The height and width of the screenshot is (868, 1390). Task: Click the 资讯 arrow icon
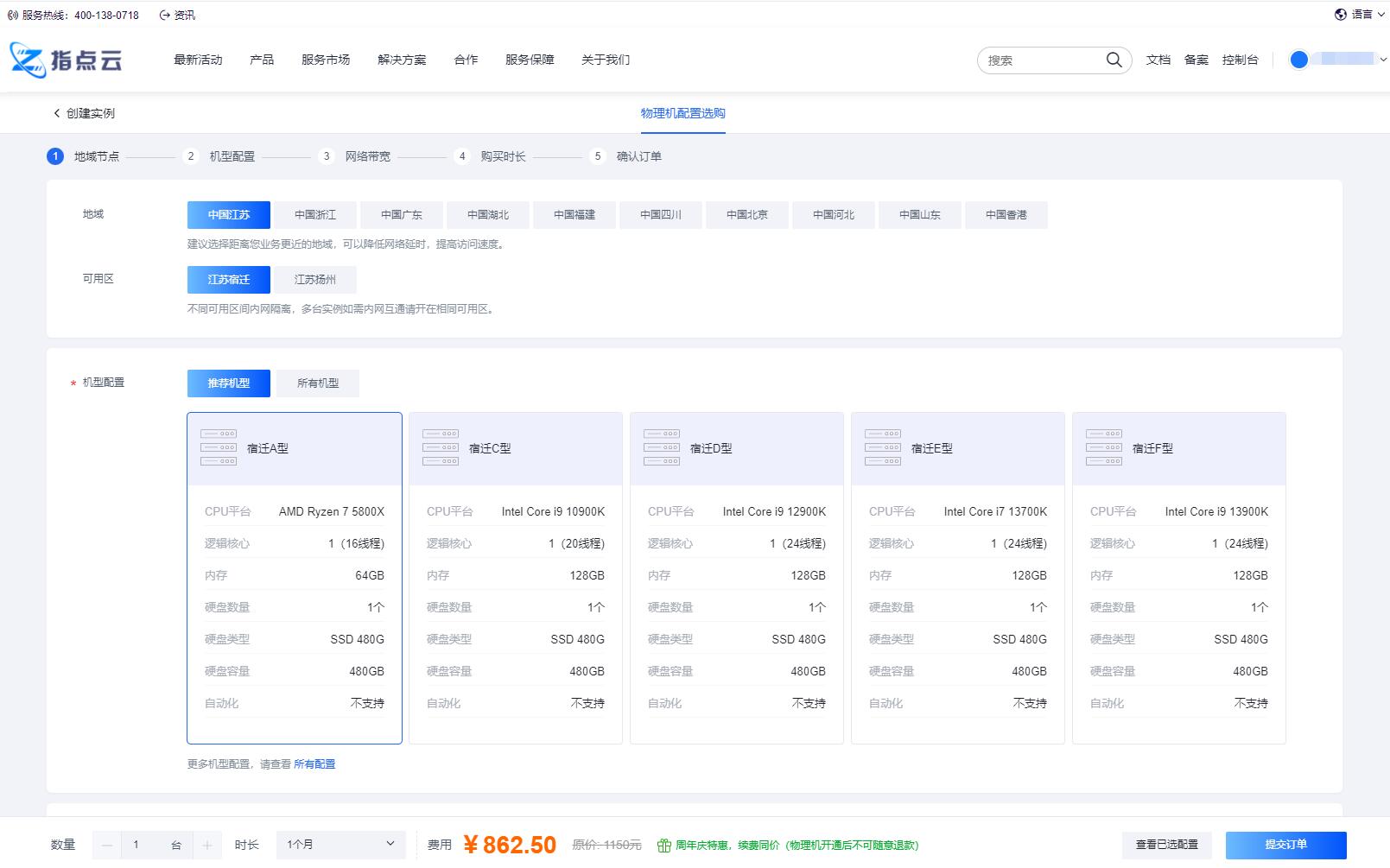[164, 15]
